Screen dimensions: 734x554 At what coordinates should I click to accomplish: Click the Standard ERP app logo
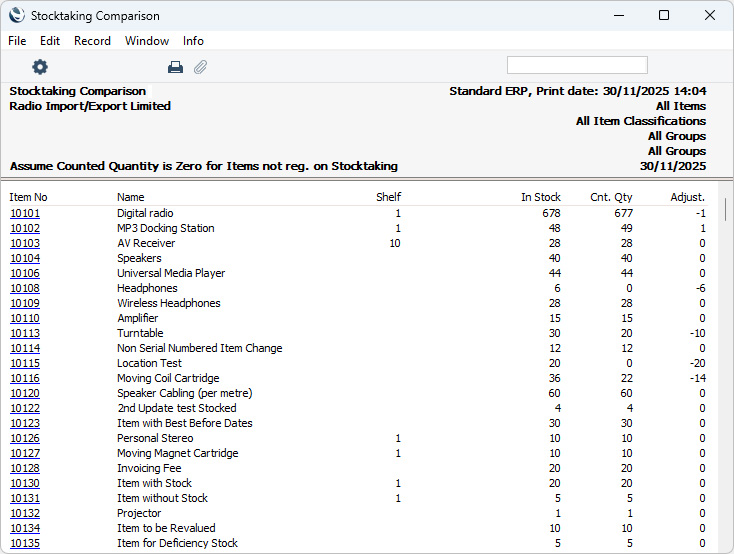(x=17, y=15)
